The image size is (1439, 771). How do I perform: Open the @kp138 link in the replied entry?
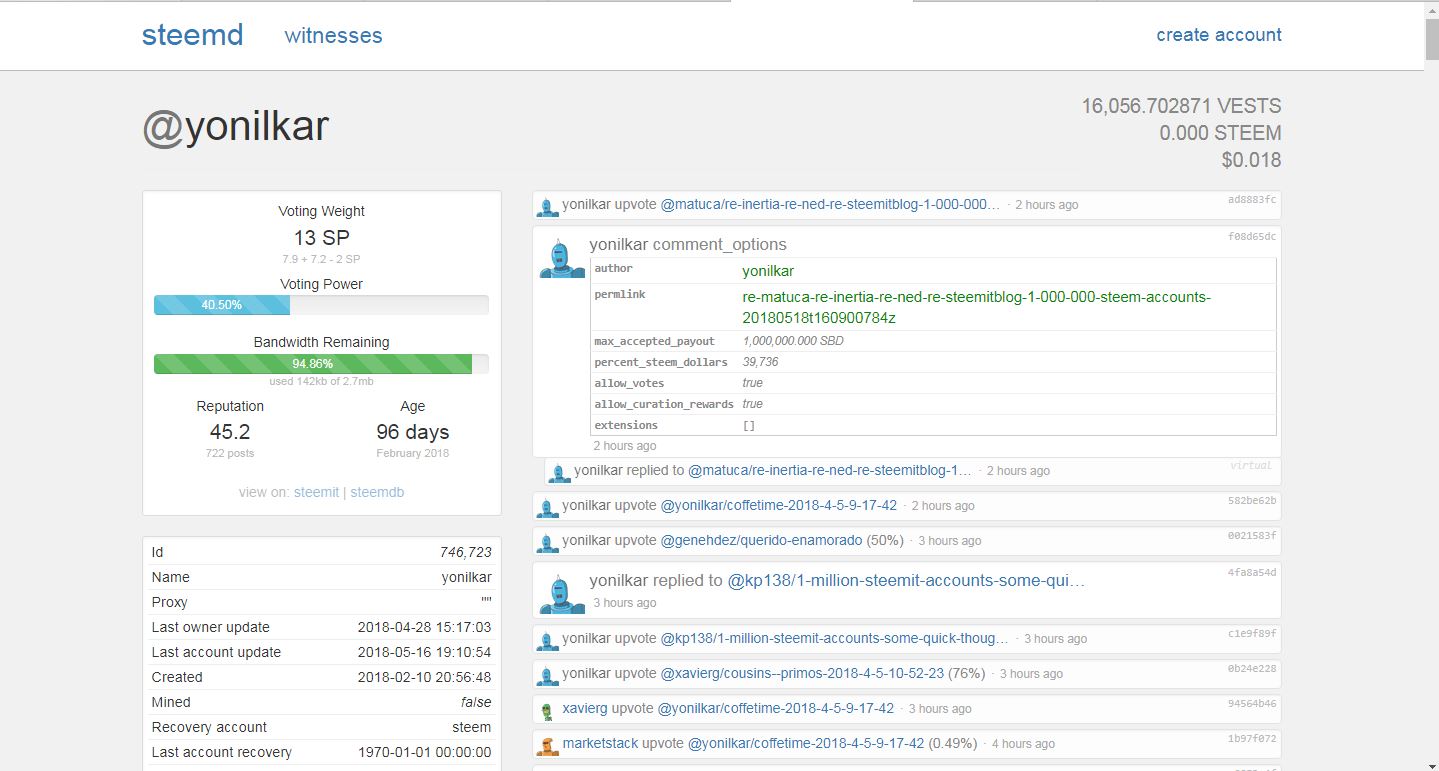pyautogui.click(x=906, y=580)
